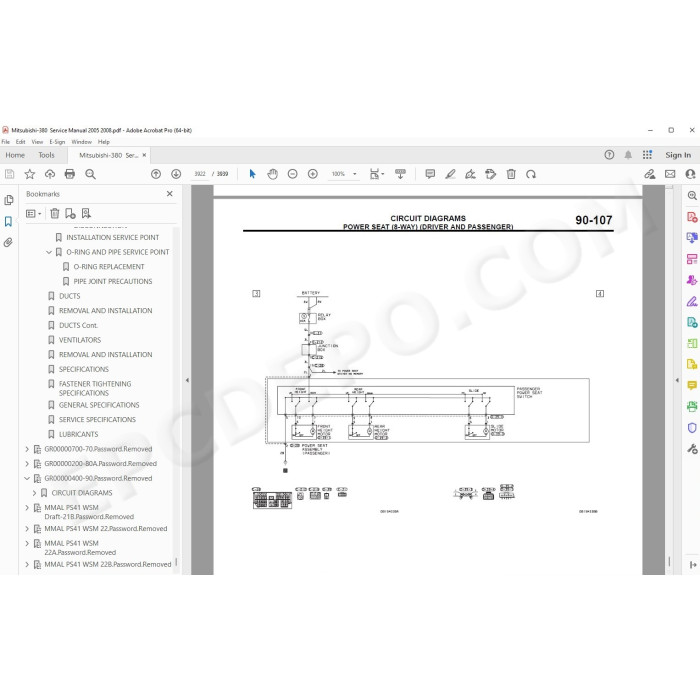Open the Edit menu
The image size is (700, 700).
[x=21, y=142]
